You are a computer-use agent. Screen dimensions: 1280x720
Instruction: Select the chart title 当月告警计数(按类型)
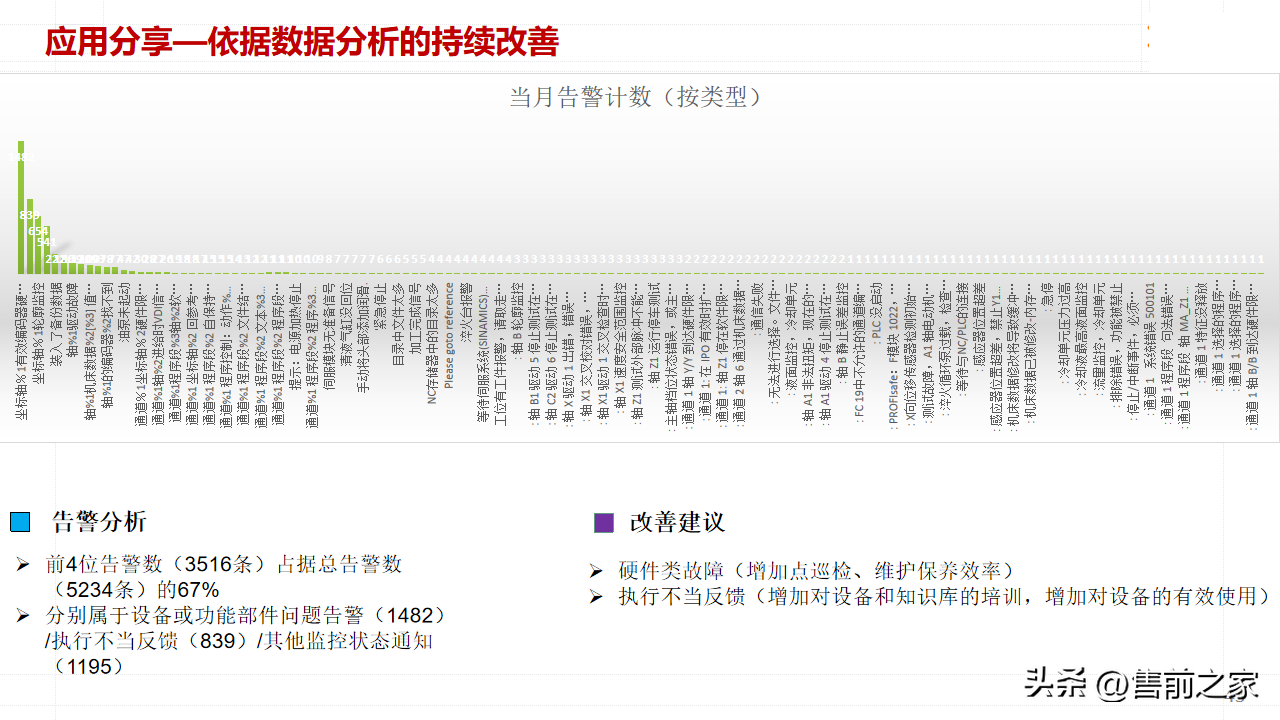pos(637,97)
